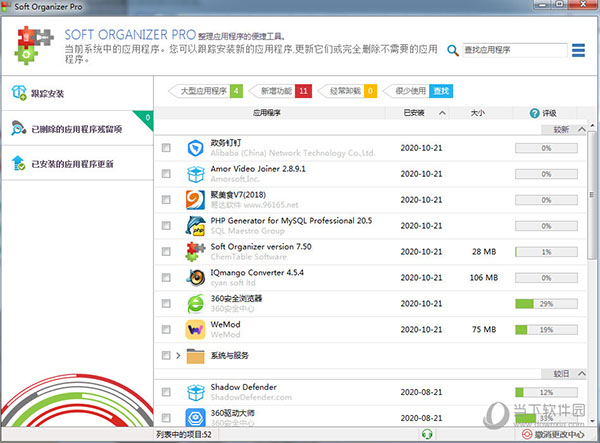Viewport: 600px width, 443px height.
Task: Tick the Shadow Defender checkbox
Action: (166, 392)
